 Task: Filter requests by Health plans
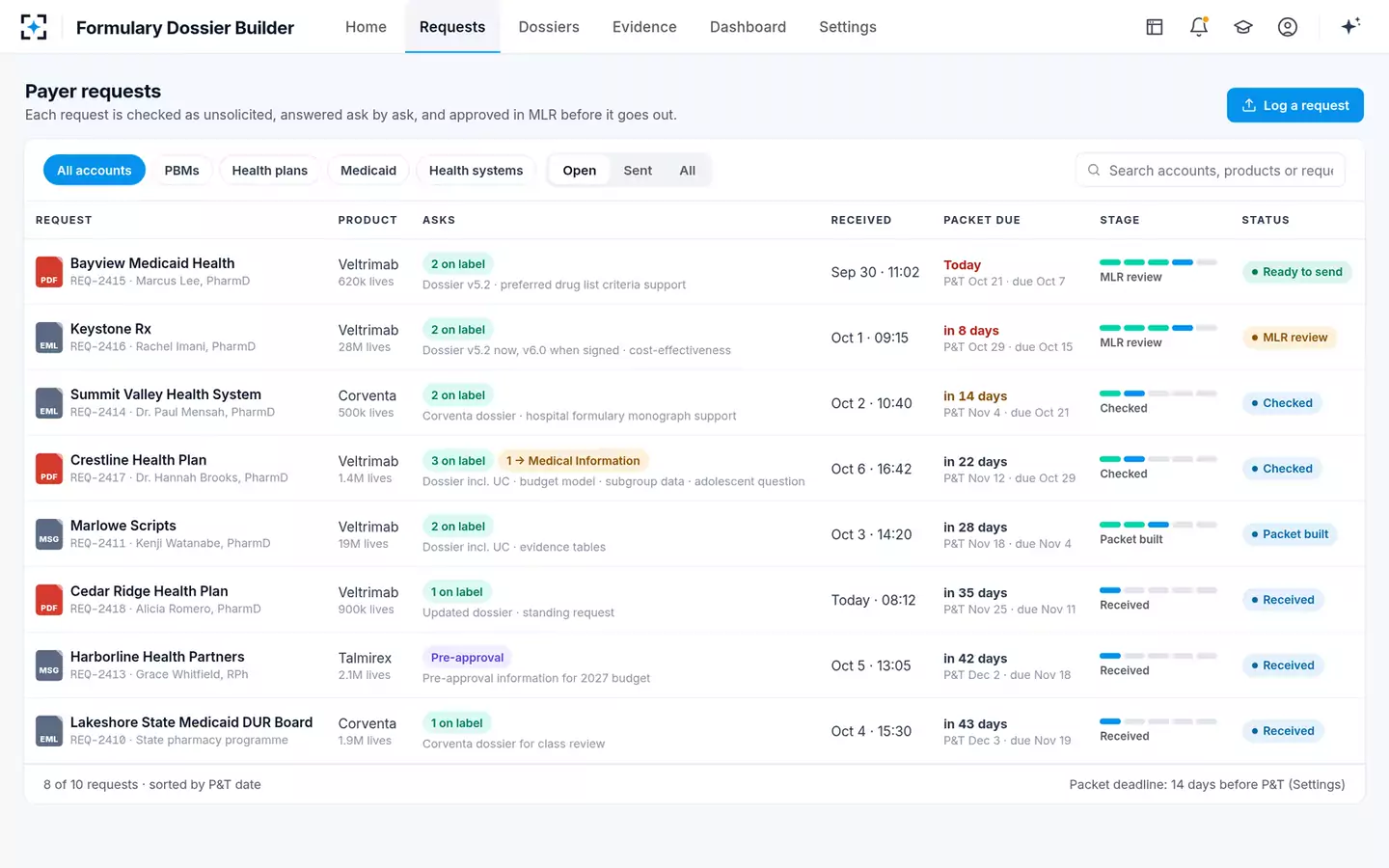click(270, 171)
